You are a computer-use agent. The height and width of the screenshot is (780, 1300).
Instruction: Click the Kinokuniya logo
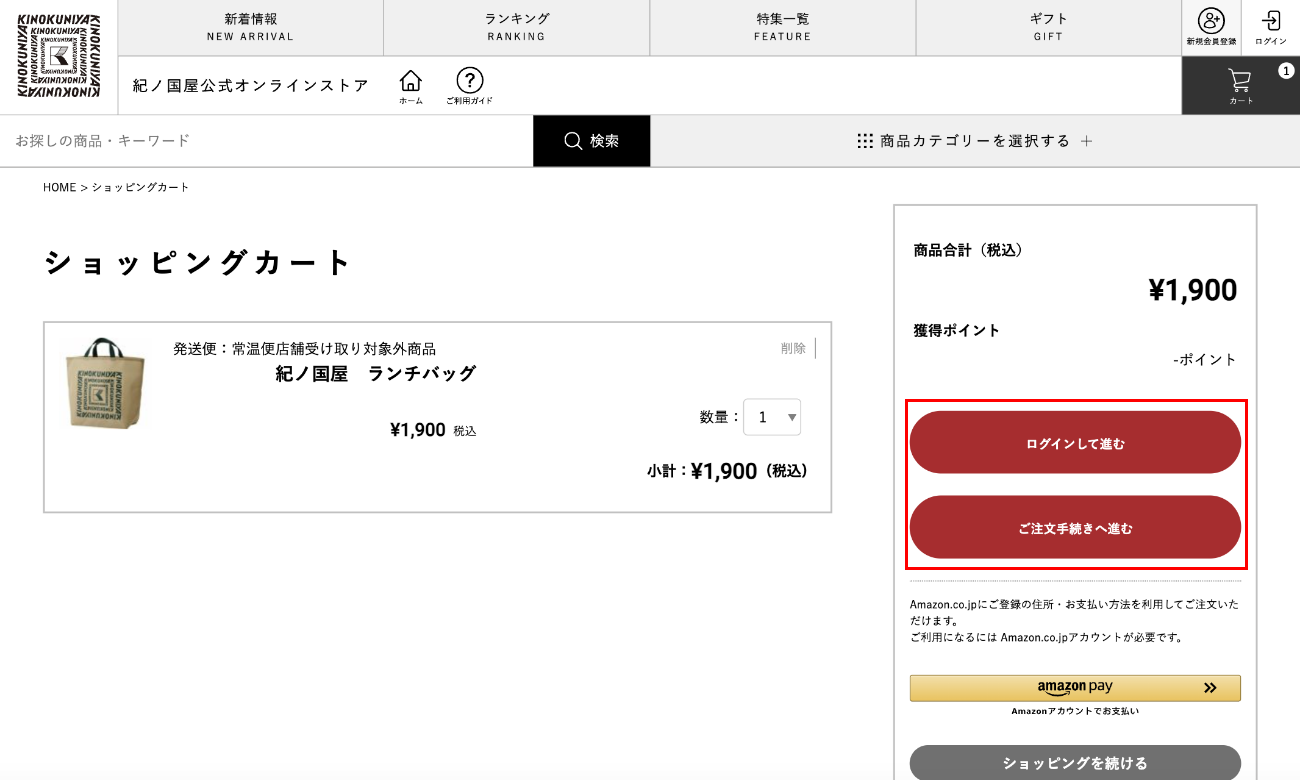click(58, 56)
